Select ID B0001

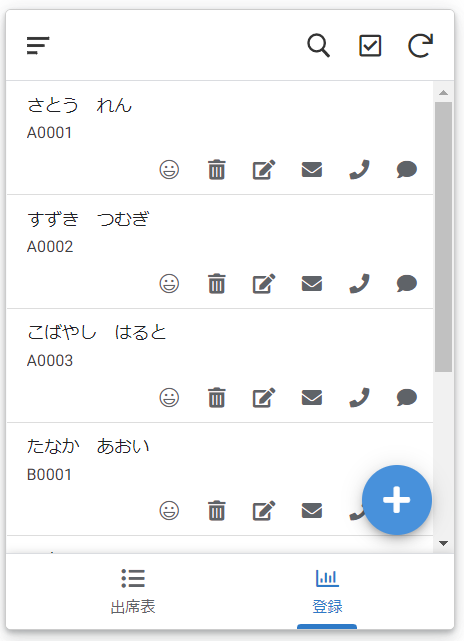click(49, 475)
